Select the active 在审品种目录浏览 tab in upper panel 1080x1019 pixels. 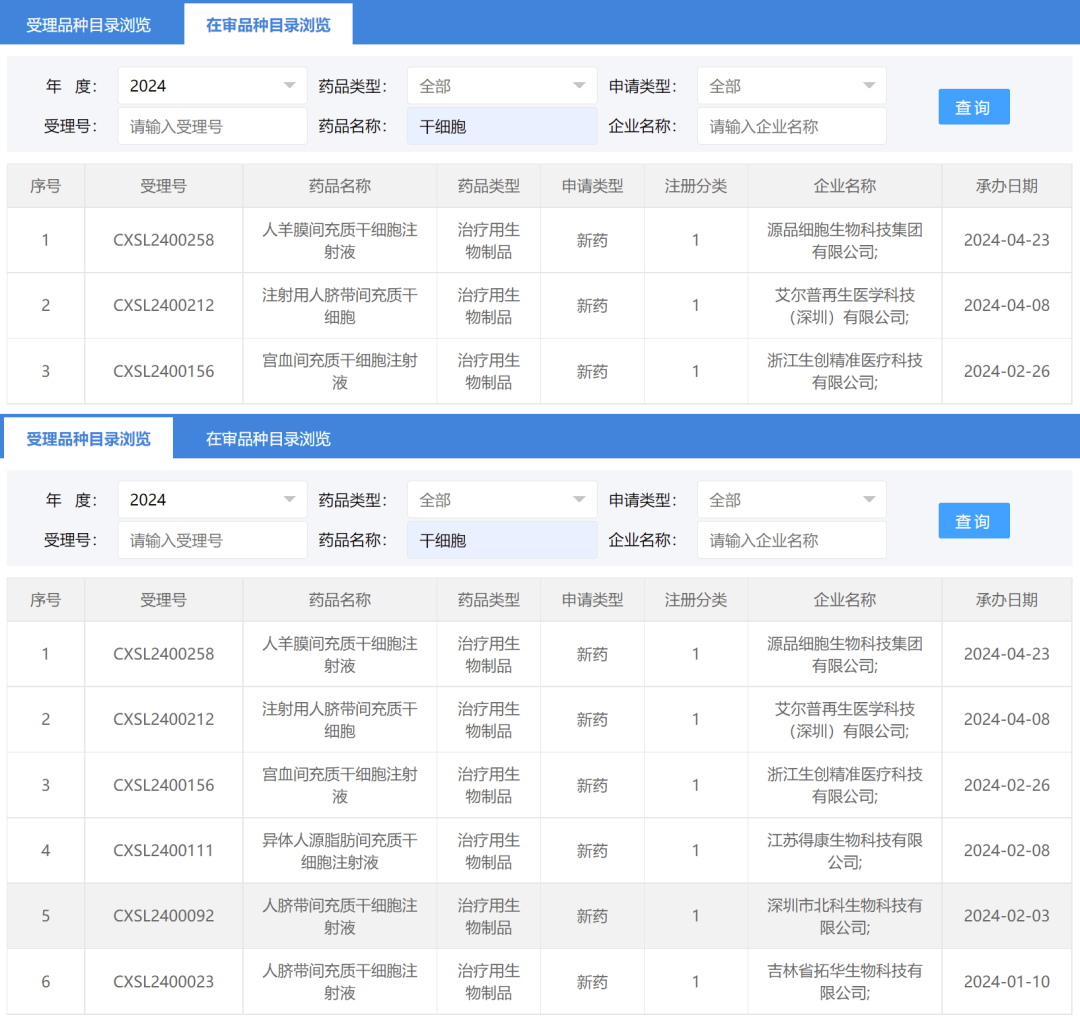(x=268, y=25)
